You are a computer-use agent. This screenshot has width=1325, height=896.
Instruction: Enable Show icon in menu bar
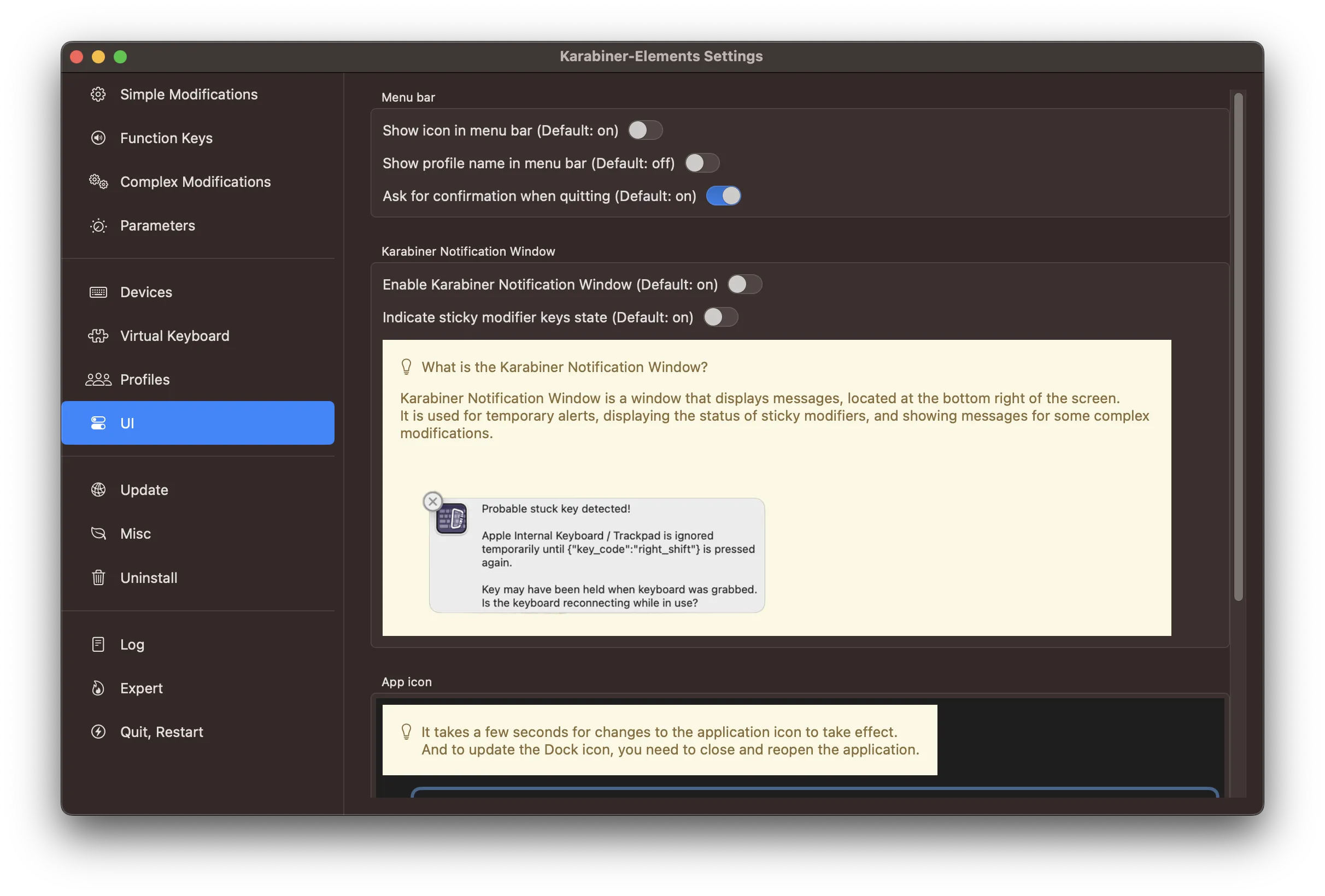click(646, 131)
